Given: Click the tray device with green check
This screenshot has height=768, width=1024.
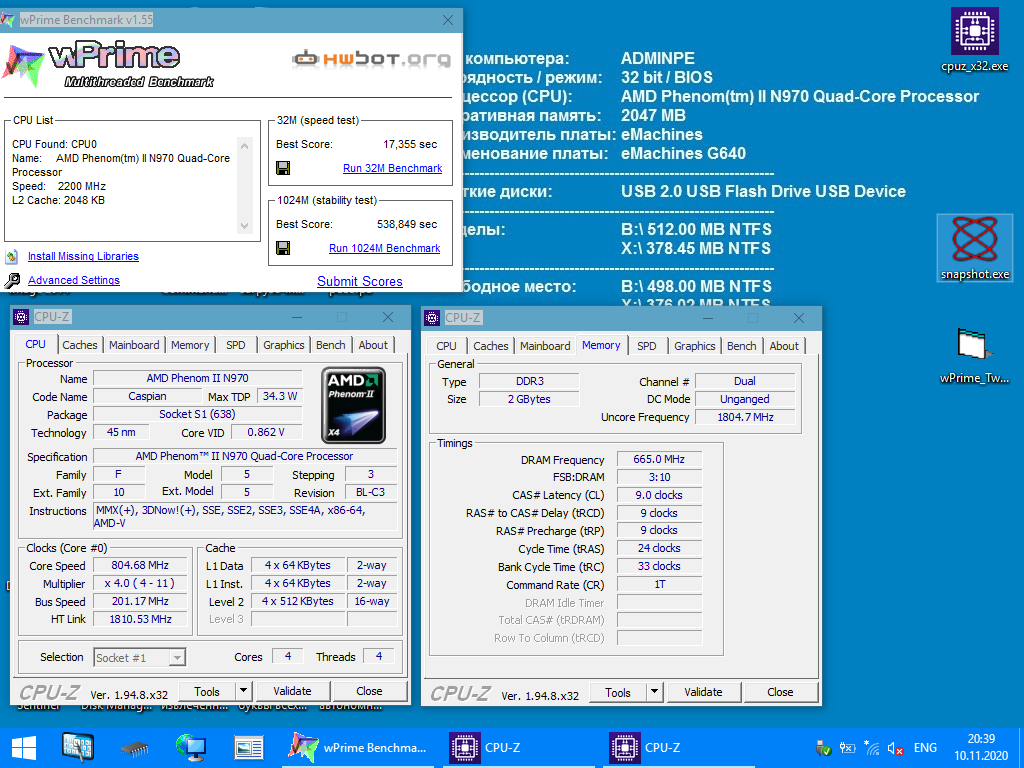Looking at the screenshot, I should tap(824, 748).
